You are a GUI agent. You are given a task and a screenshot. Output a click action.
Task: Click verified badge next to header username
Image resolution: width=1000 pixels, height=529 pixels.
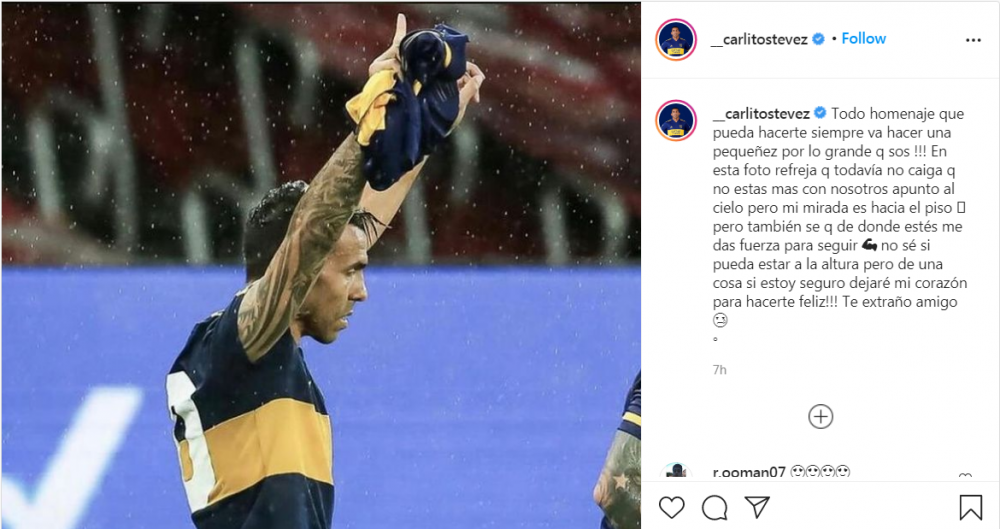coord(818,39)
